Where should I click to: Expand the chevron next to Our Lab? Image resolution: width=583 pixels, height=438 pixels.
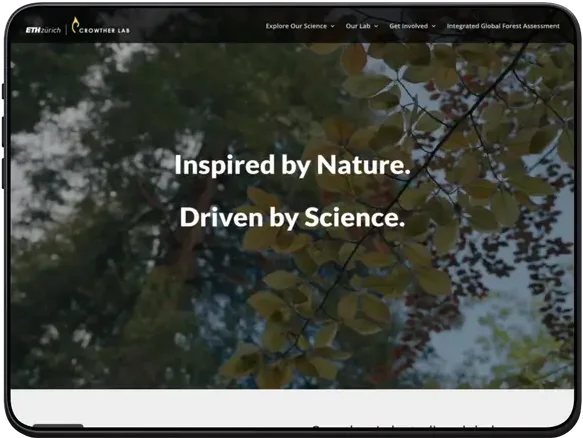pos(376,26)
